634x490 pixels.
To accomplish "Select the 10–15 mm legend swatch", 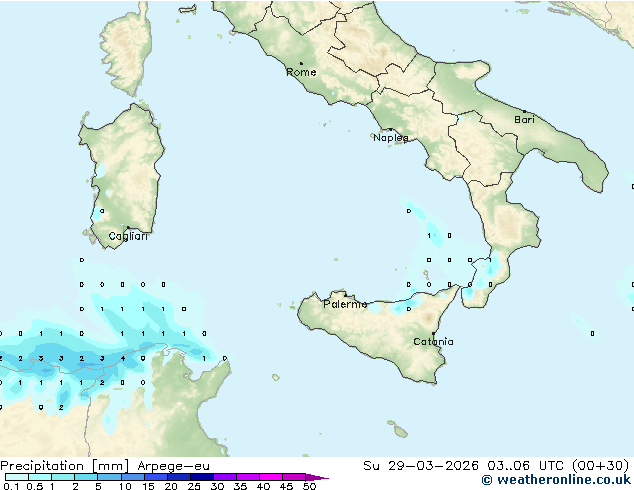I will point(132,477).
